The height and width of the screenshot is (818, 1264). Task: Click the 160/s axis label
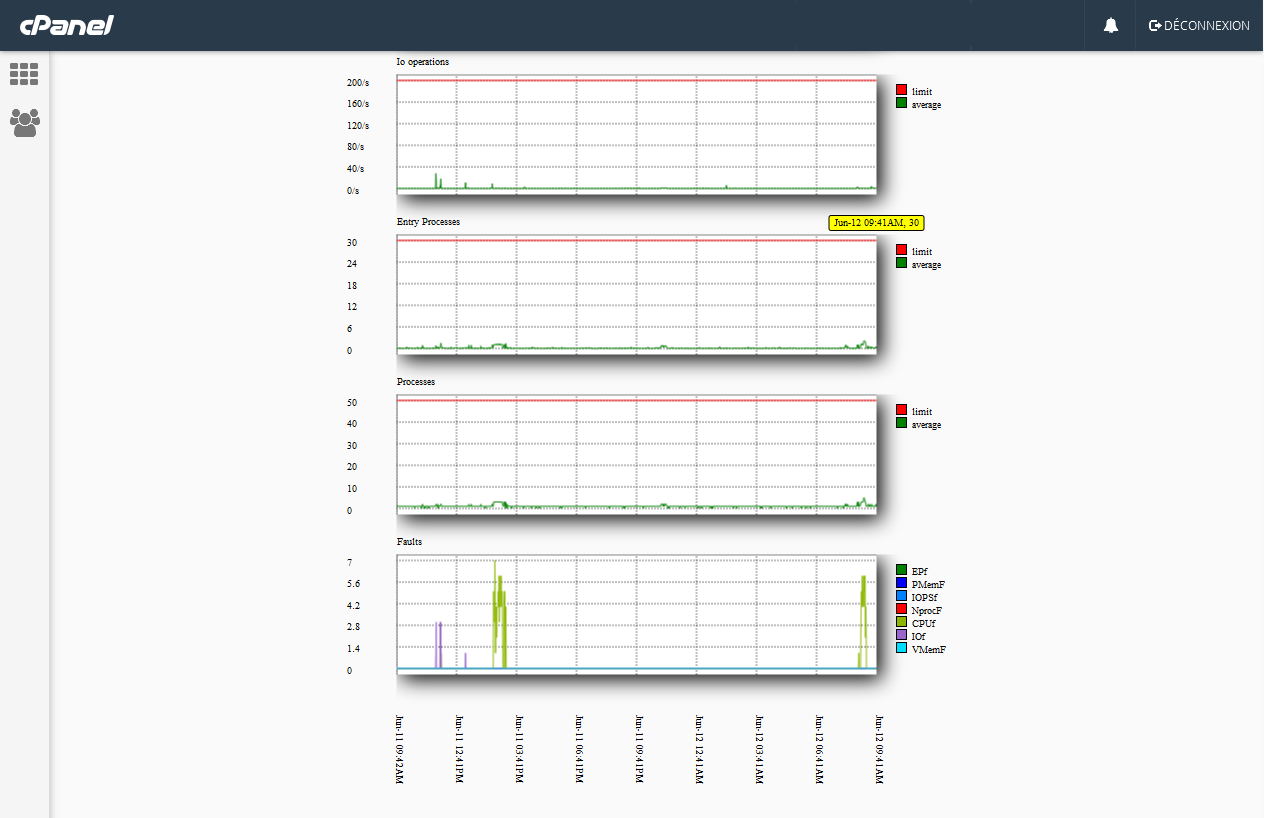point(358,104)
